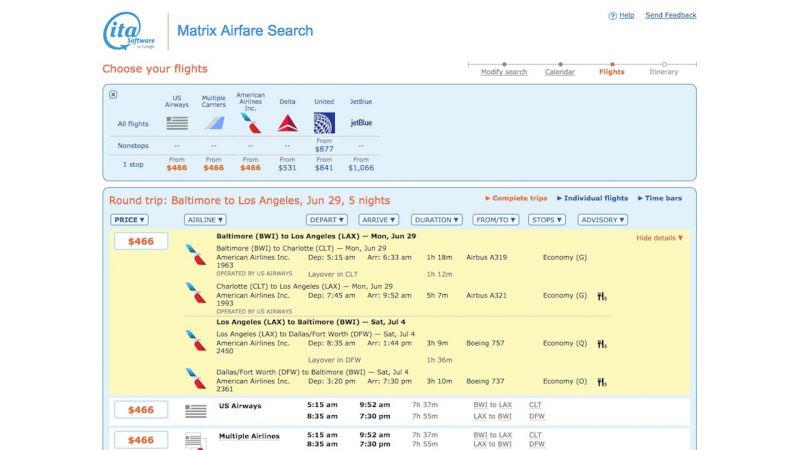Click the American Airlines logo in matrix
This screenshot has width=800, height=450.
pyautogui.click(x=250, y=123)
